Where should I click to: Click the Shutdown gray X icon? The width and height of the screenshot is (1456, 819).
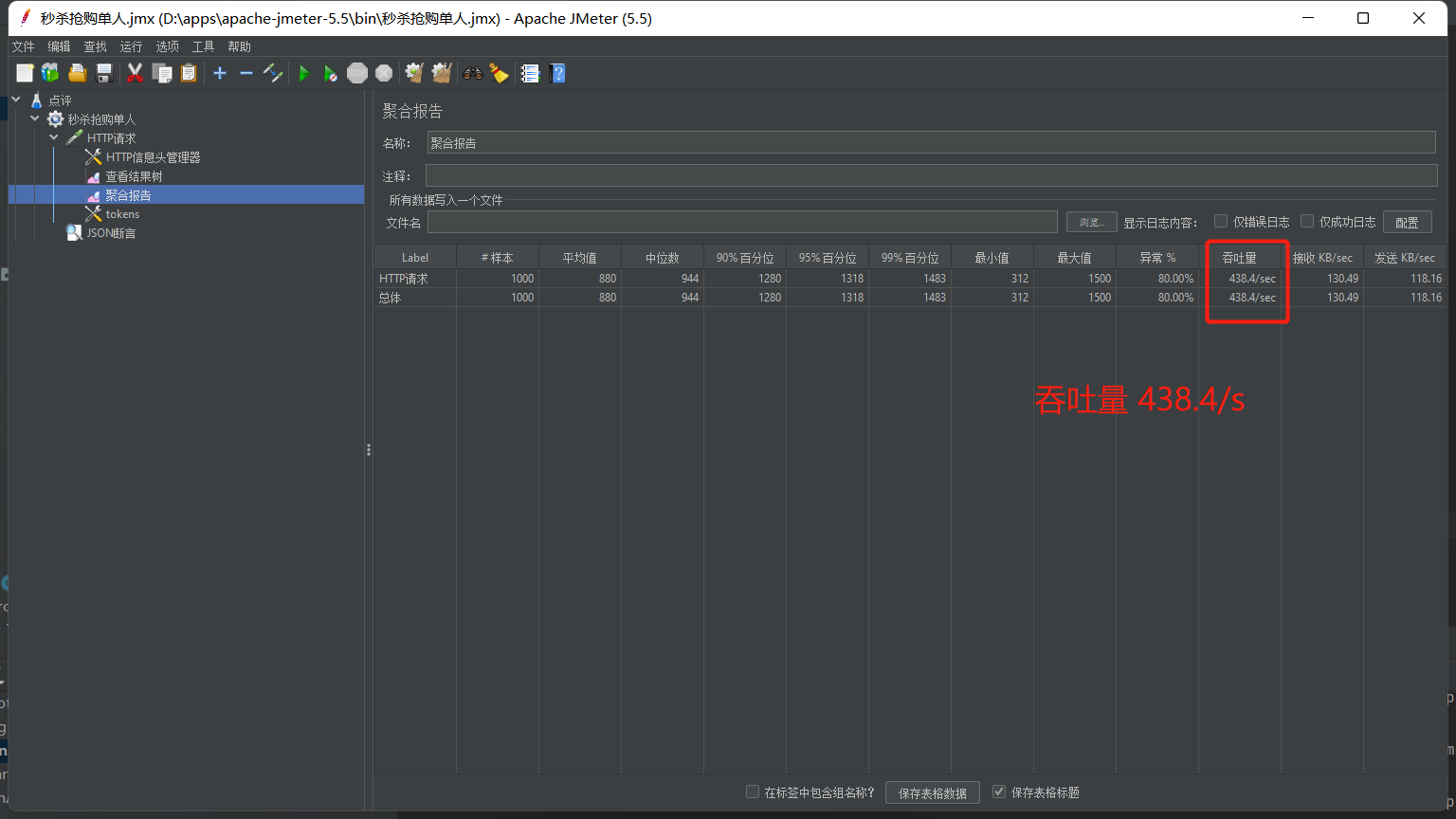[384, 73]
